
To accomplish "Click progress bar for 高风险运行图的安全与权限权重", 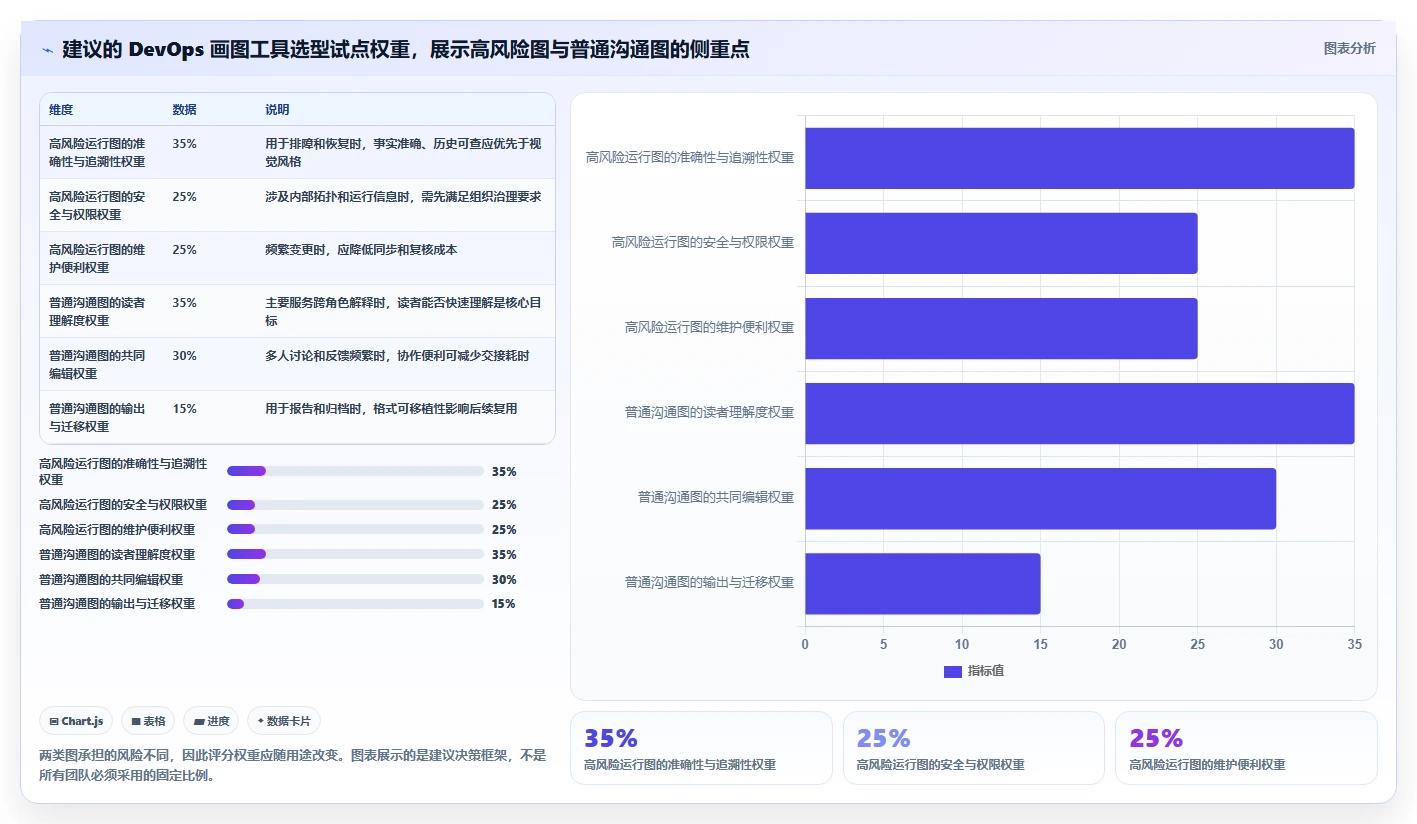I will (x=355, y=505).
